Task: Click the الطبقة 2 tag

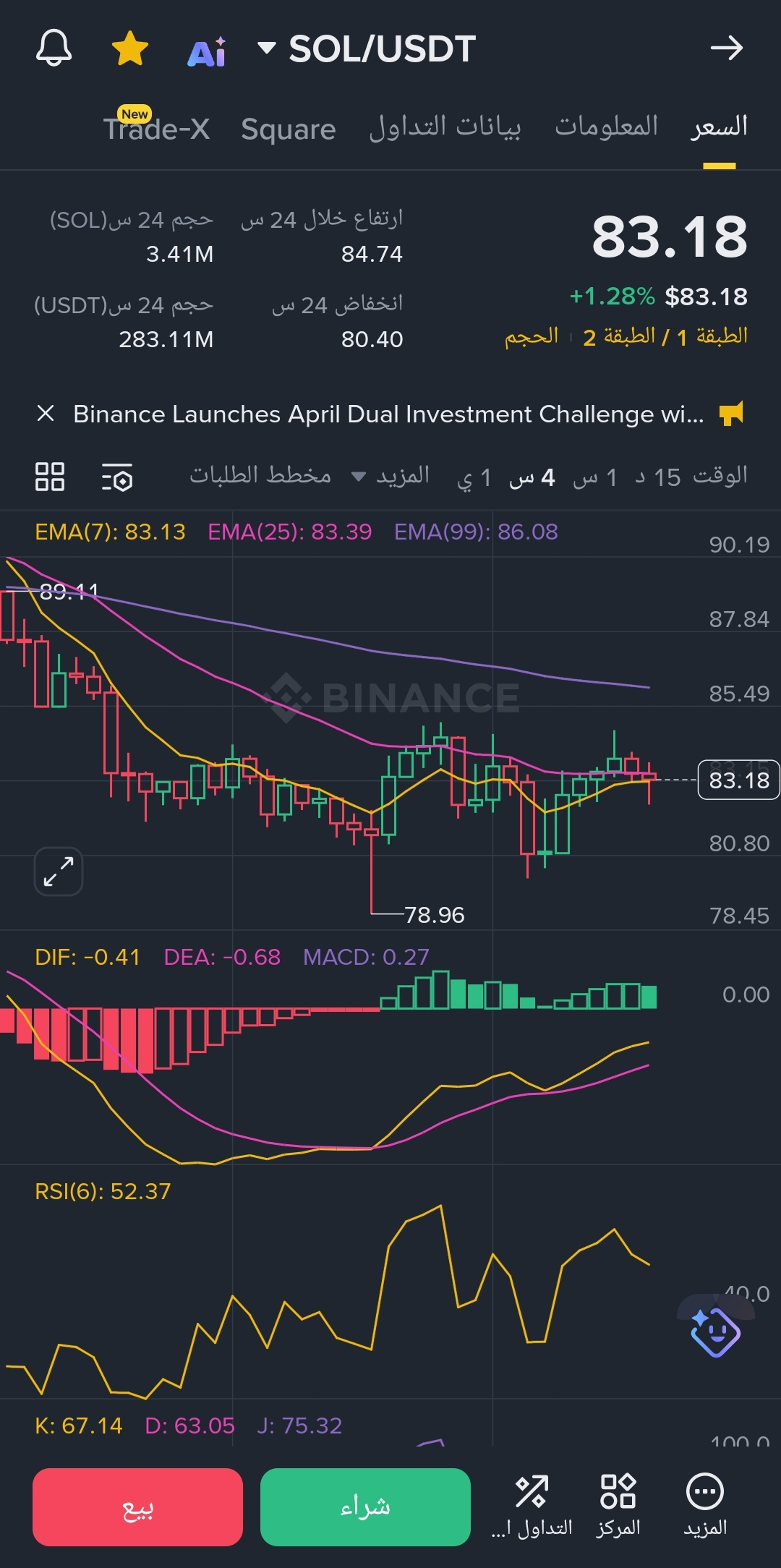Action: coord(619,336)
